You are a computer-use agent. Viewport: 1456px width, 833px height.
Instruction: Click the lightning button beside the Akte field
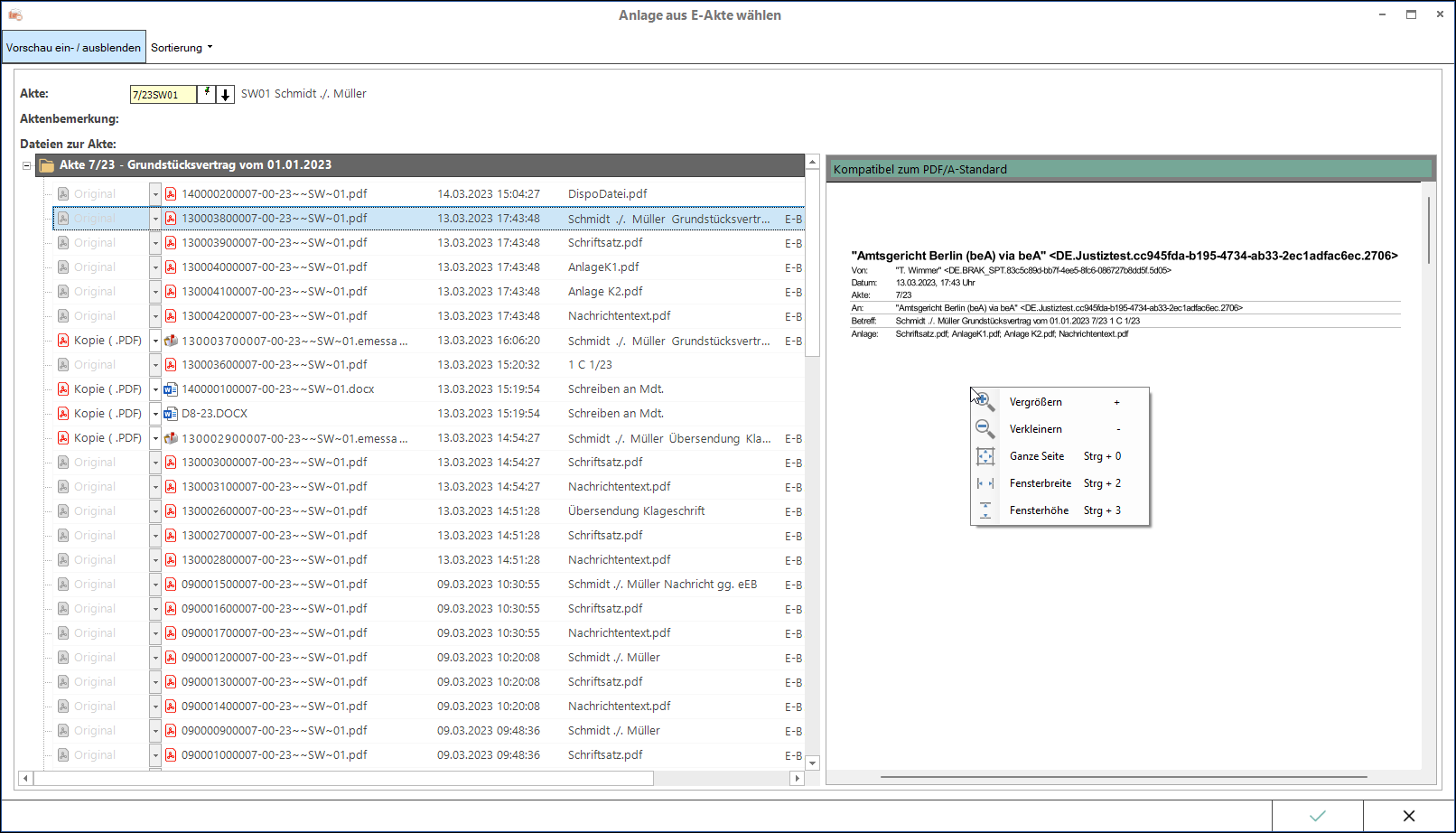point(207,94)
